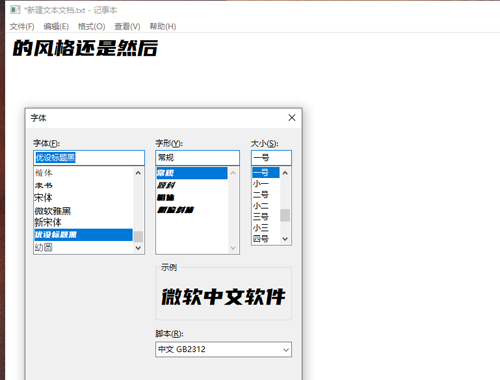Select size 一号 in size list
The height and width of the screenshot is (380, 500).
click(x=266, y=173)
